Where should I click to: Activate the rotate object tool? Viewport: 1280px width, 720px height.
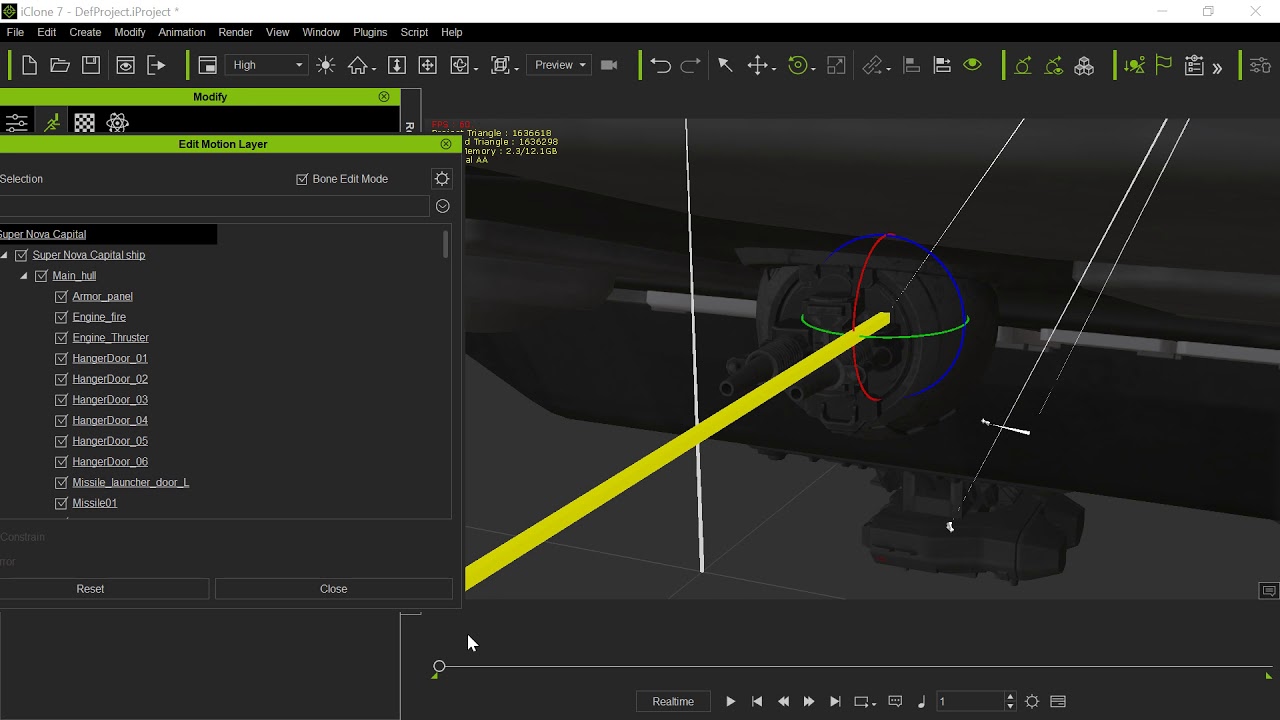[798, 65]
